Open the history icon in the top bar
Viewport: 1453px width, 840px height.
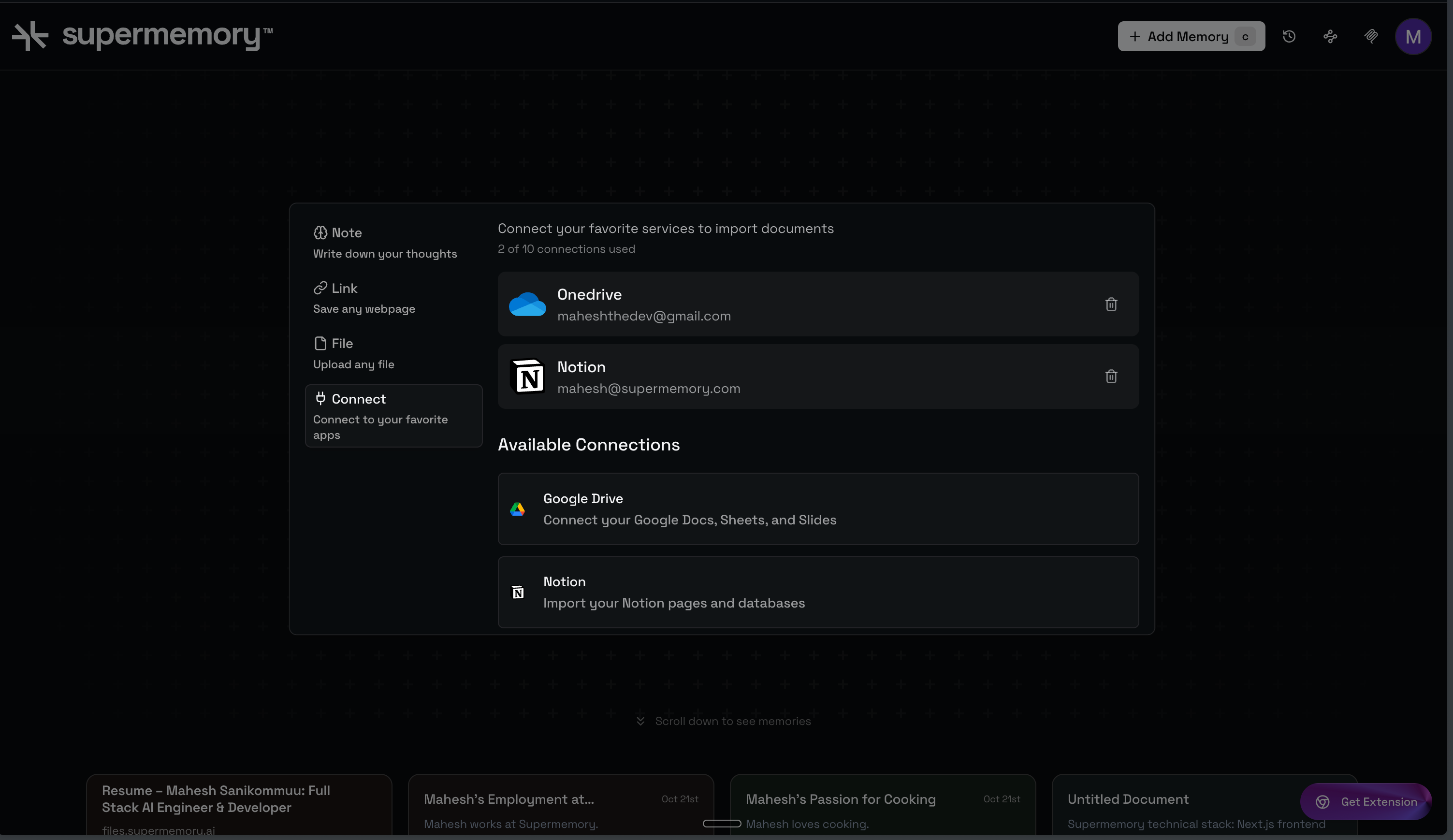(1289, 36)
